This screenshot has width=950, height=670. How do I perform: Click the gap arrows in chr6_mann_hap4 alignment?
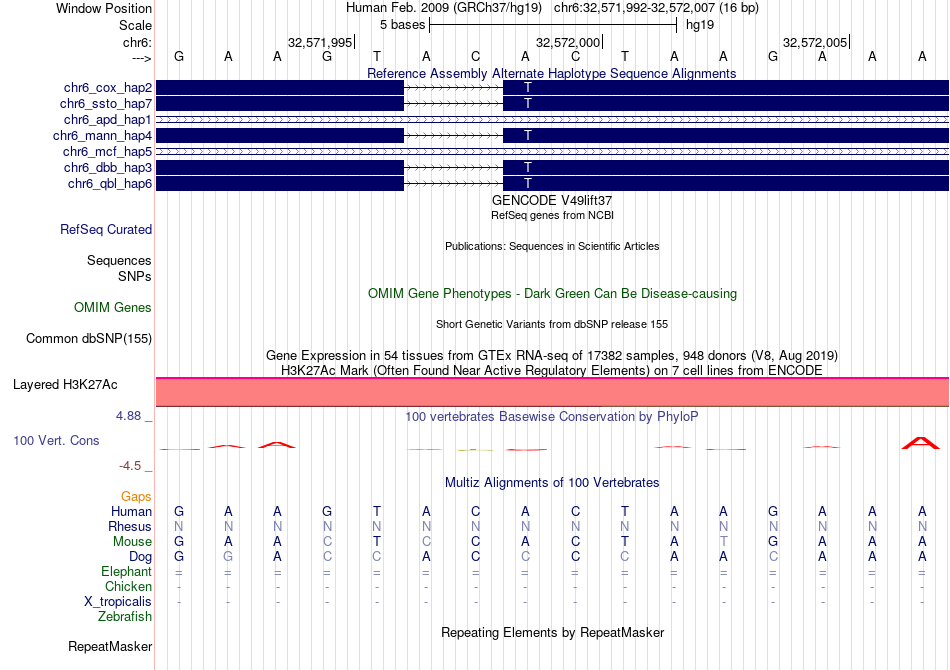click(x=453, y=136)
